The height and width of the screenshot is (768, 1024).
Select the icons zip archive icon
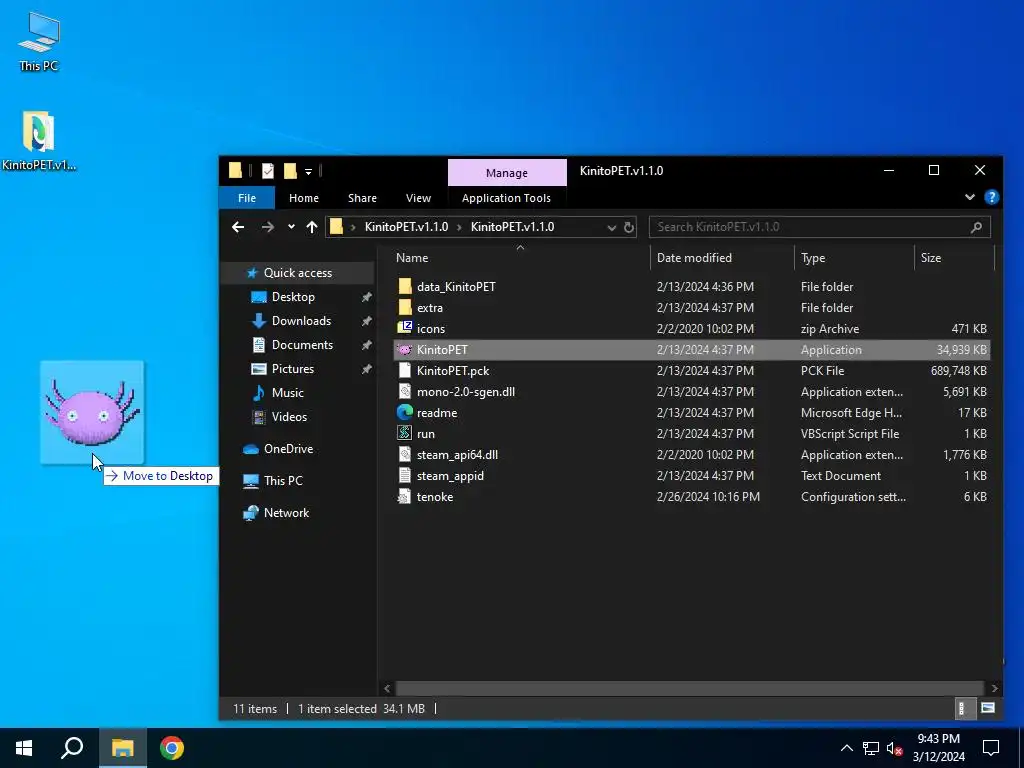click(x=405, y=328)
